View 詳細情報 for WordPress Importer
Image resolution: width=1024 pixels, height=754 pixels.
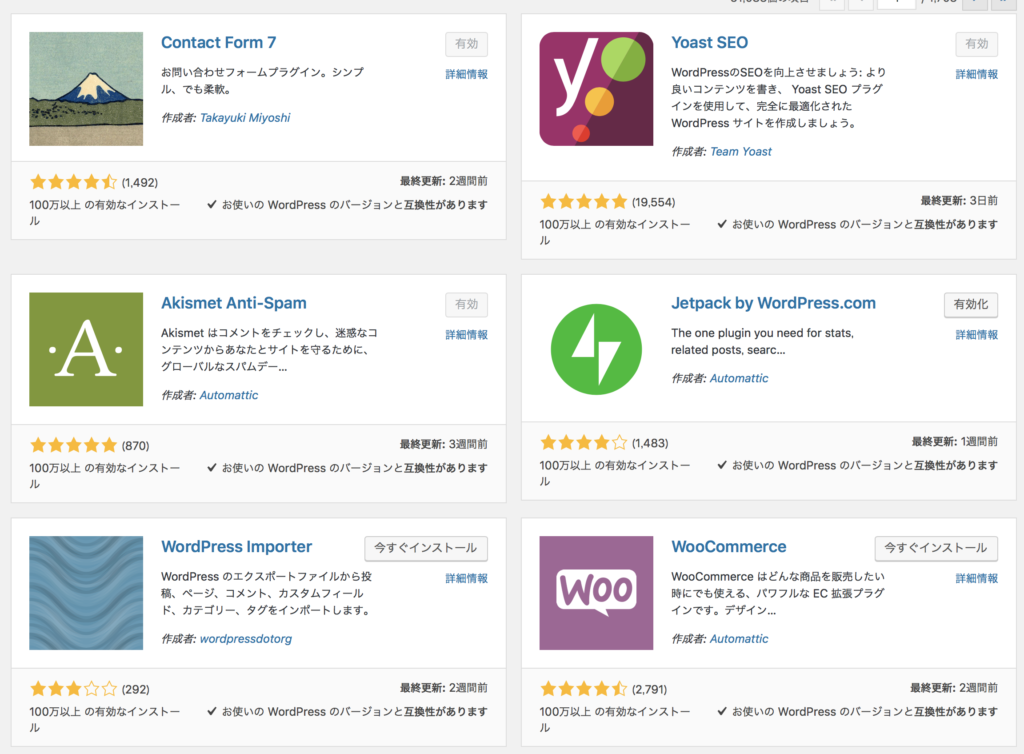(x=466, y=578)
